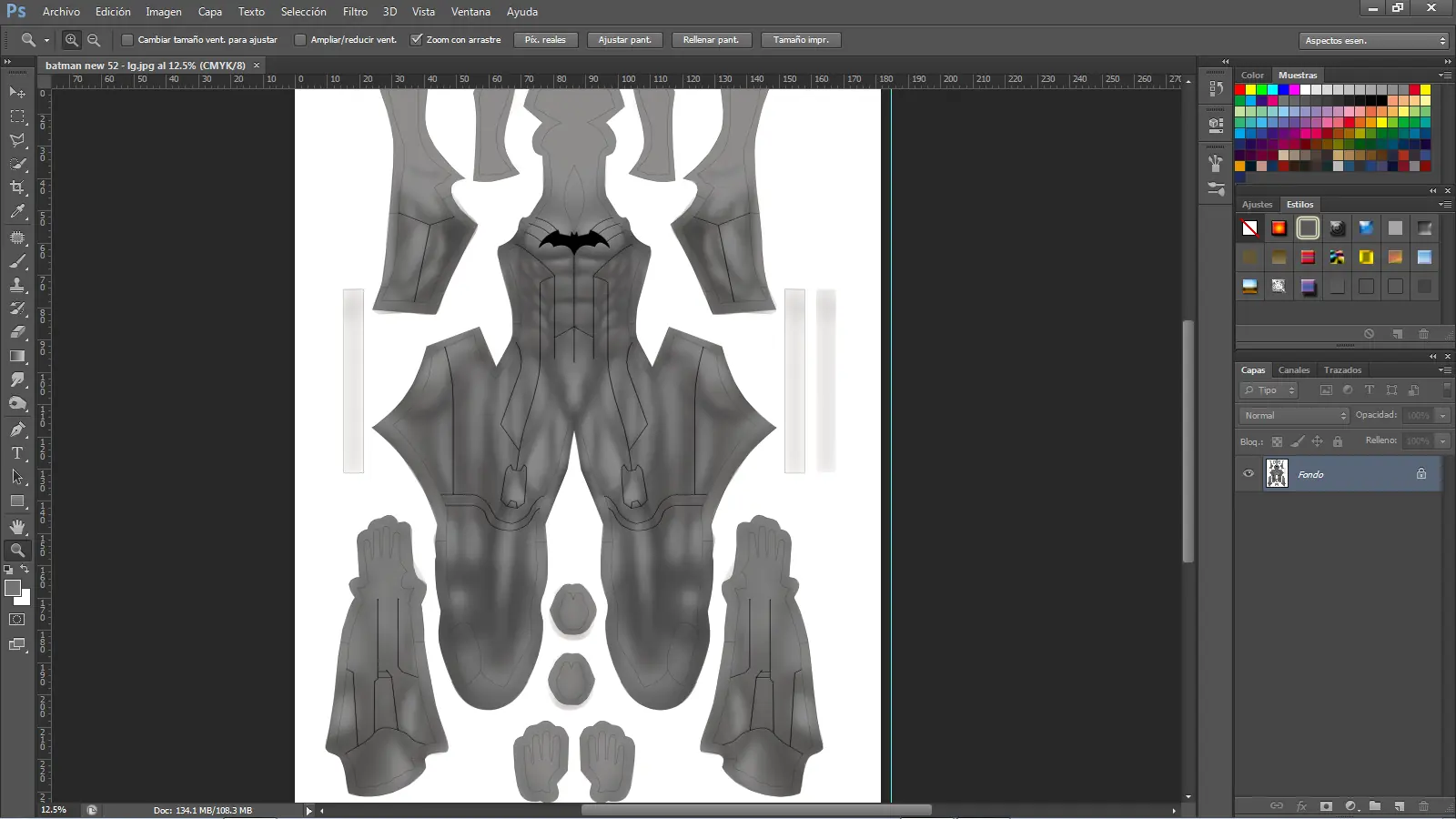Switch to the Trazados tab
1456x819 pixels.
tap(1342, 370)
